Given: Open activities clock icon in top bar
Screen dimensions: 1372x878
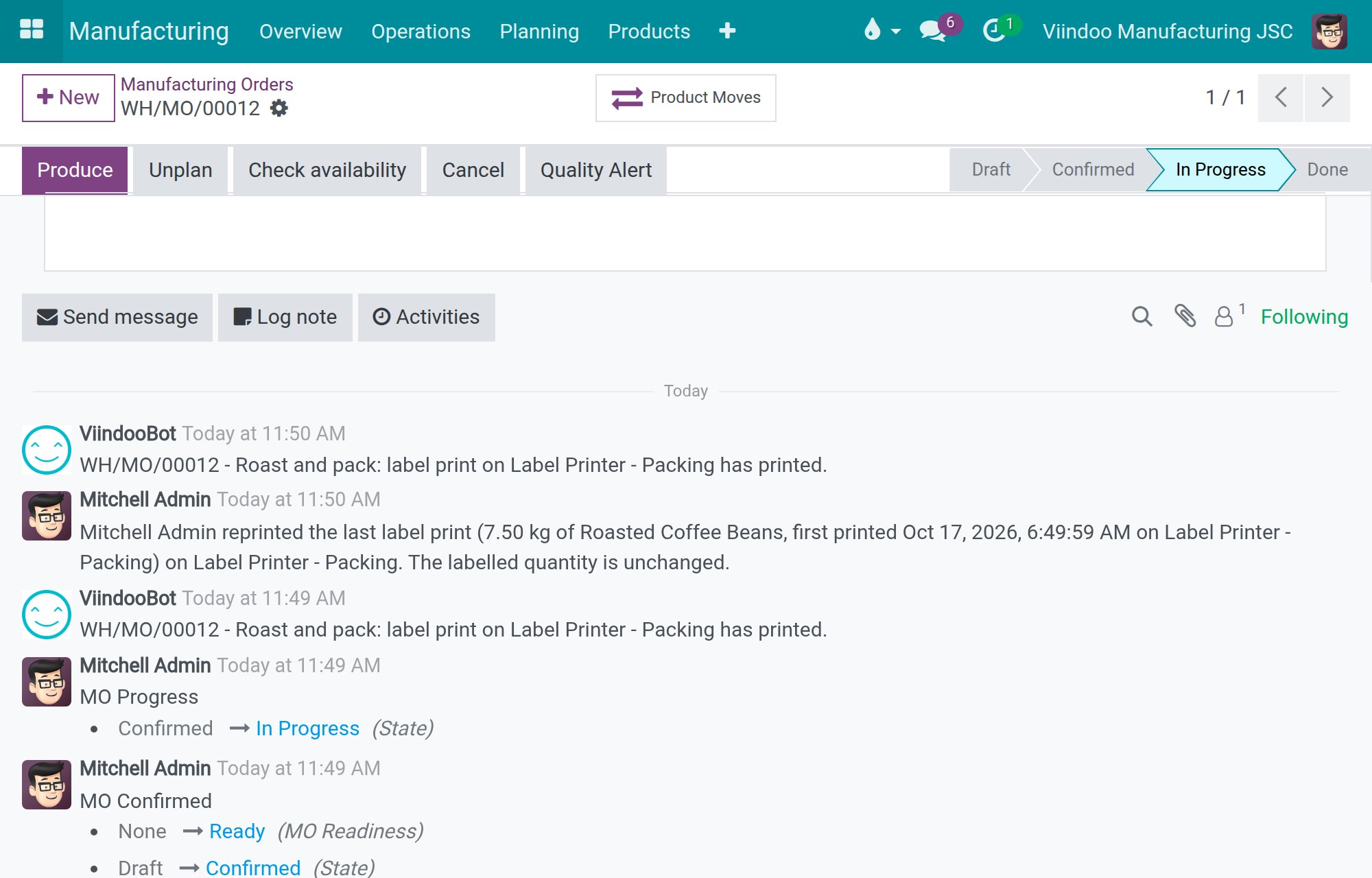Looking at the screenshot, I should tap(994, 31).
